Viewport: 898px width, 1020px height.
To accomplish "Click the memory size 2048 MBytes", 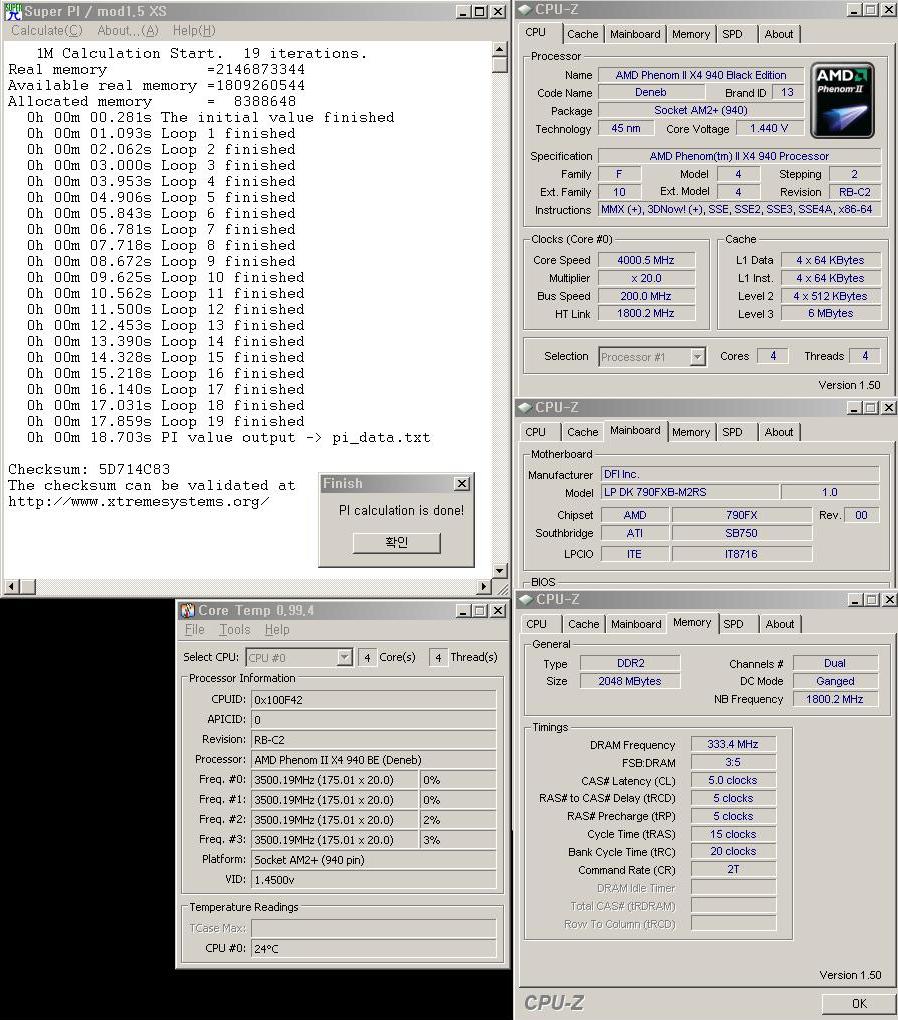I will (629, 681).
